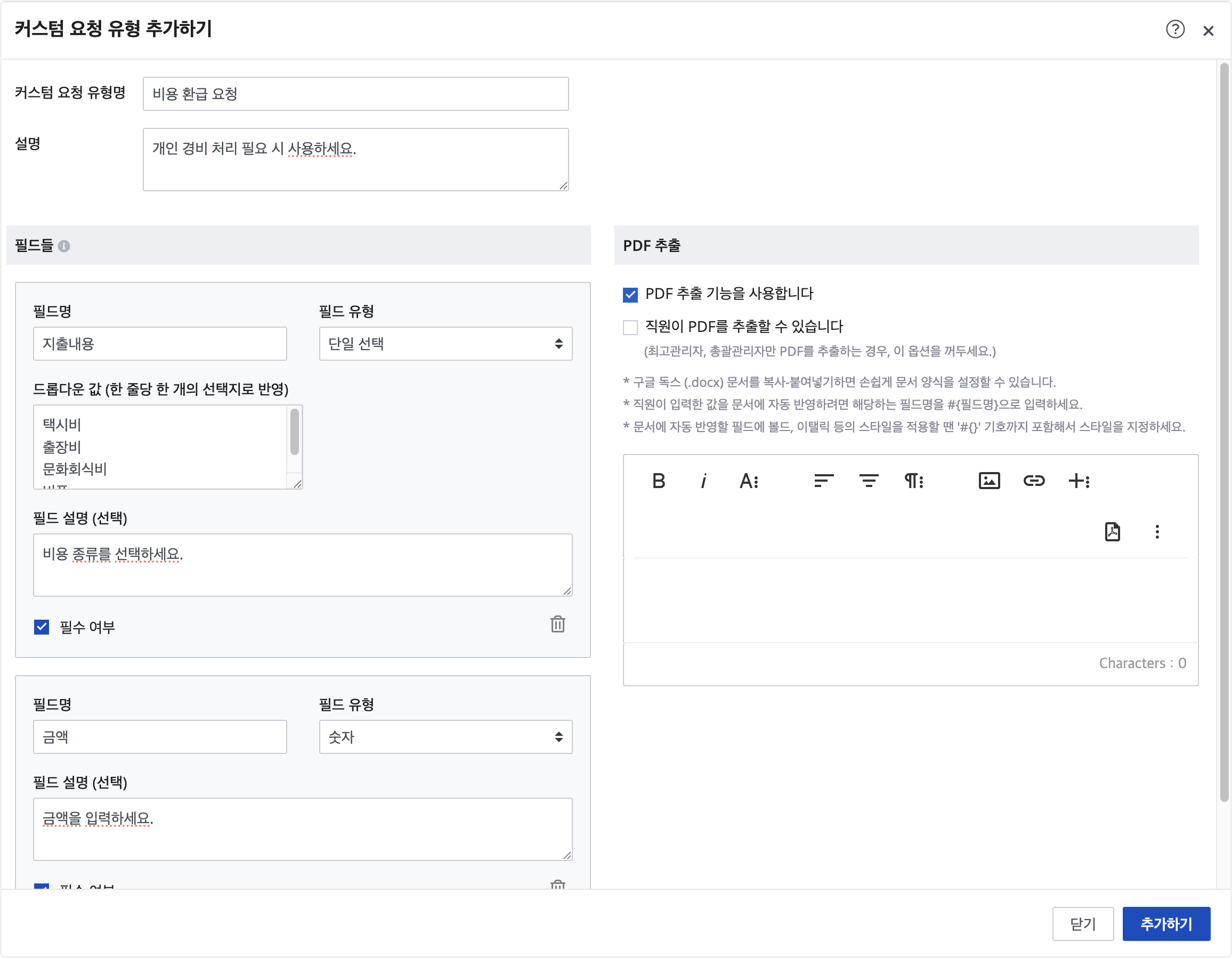Open the paragraph format icon

pos(913,481)
